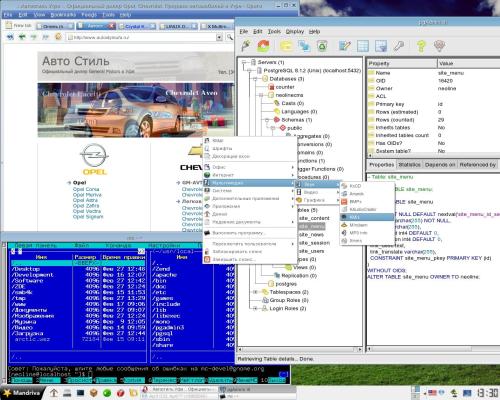This screenshot has width=500, height=400.
Task: Select Casts (0) in the pgAdmin tree
Action: coord(293,103)
